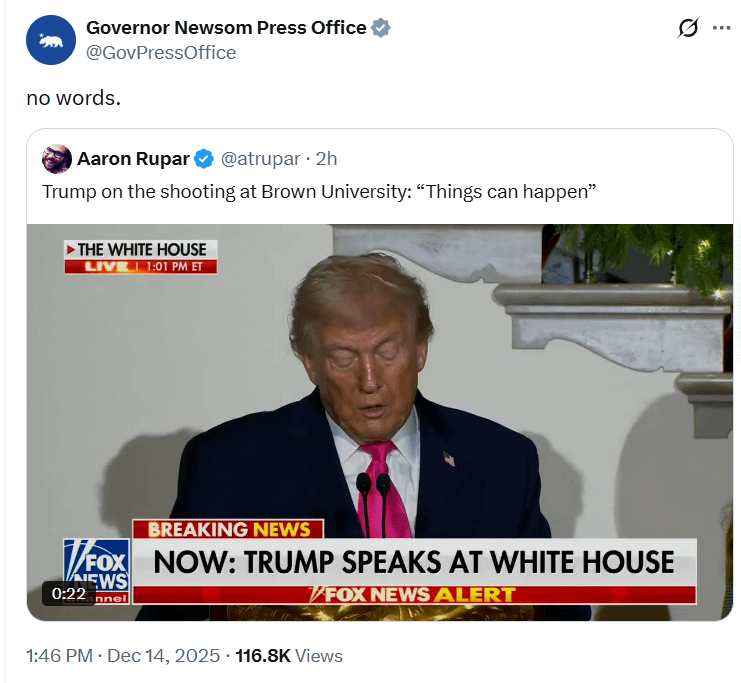Click the @atrupar handle

260,159
